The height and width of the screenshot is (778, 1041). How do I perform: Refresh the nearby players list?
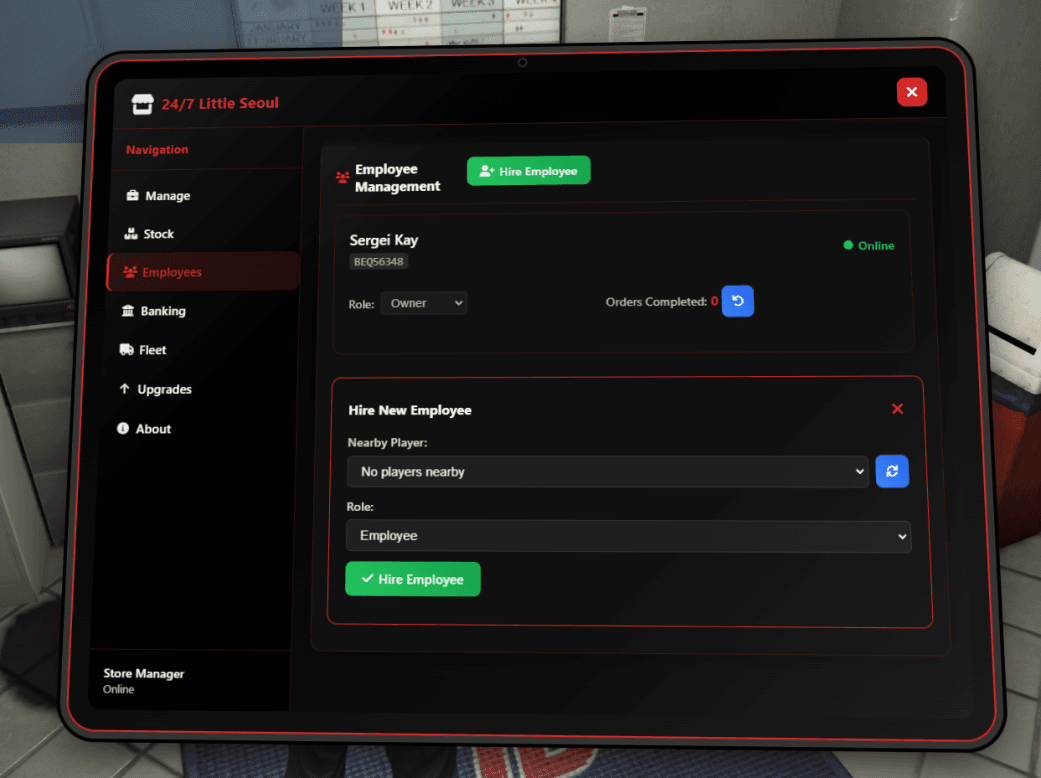[x=892, y=471]
